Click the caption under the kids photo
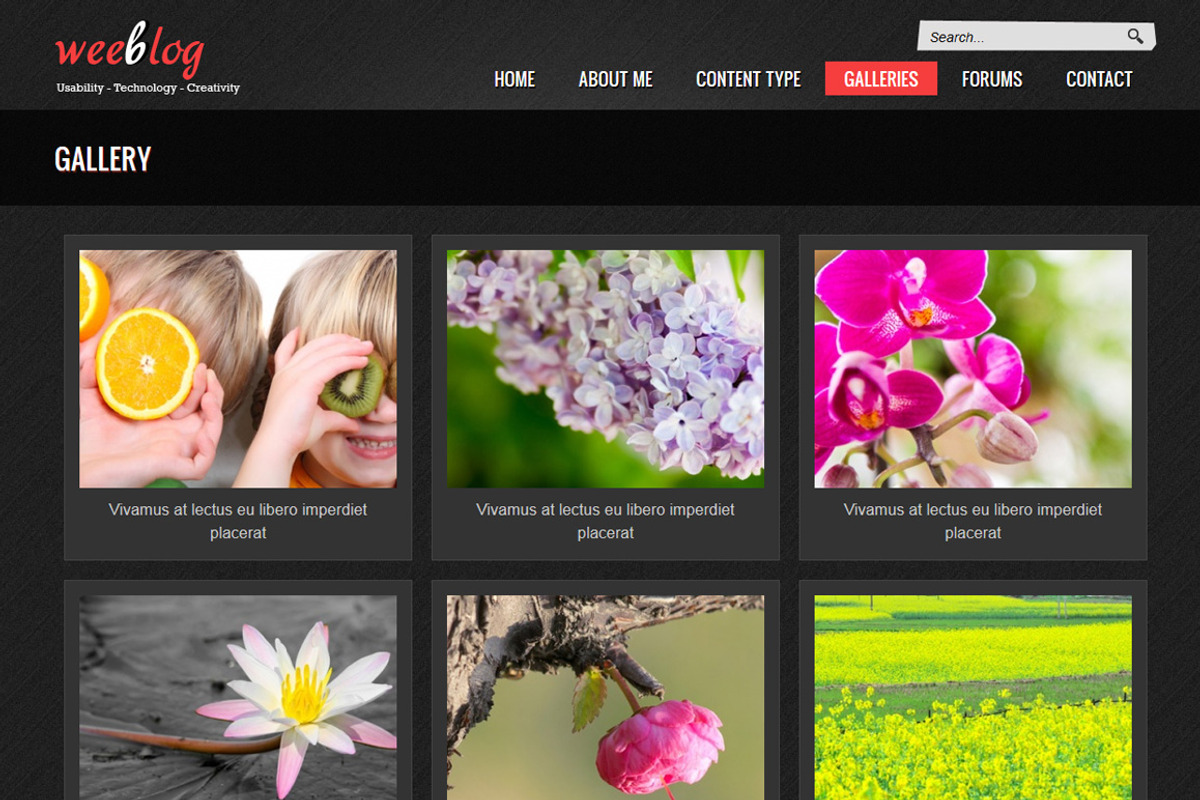1200x800 pixels. coord(238,521)
